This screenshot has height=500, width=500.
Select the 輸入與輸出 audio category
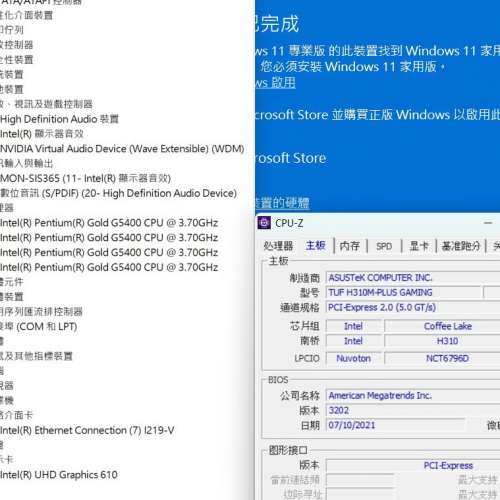tap(26, 163)
